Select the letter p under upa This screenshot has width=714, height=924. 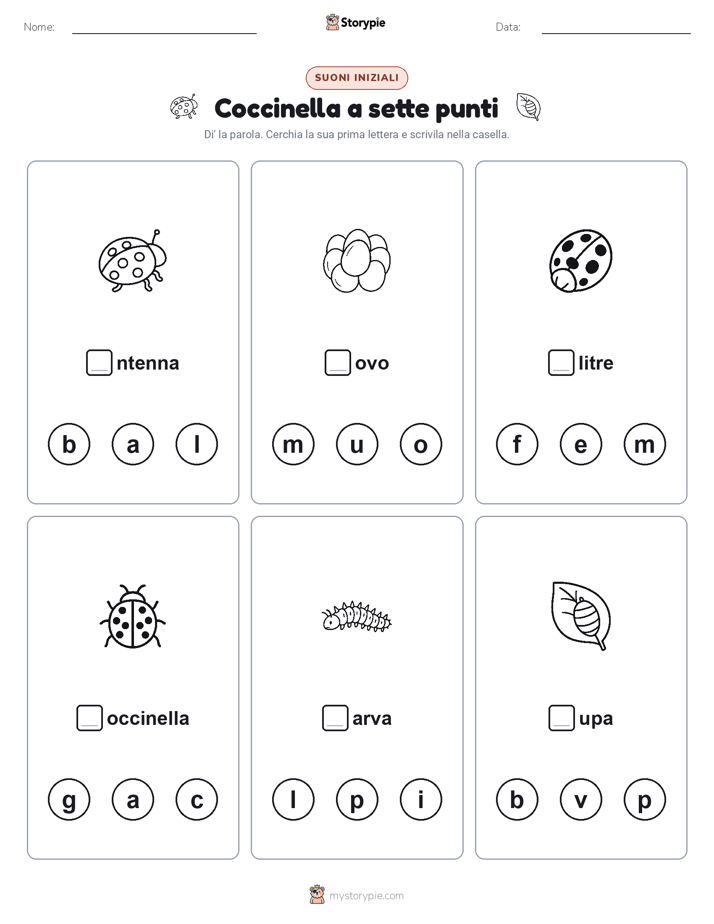[644, 800]
